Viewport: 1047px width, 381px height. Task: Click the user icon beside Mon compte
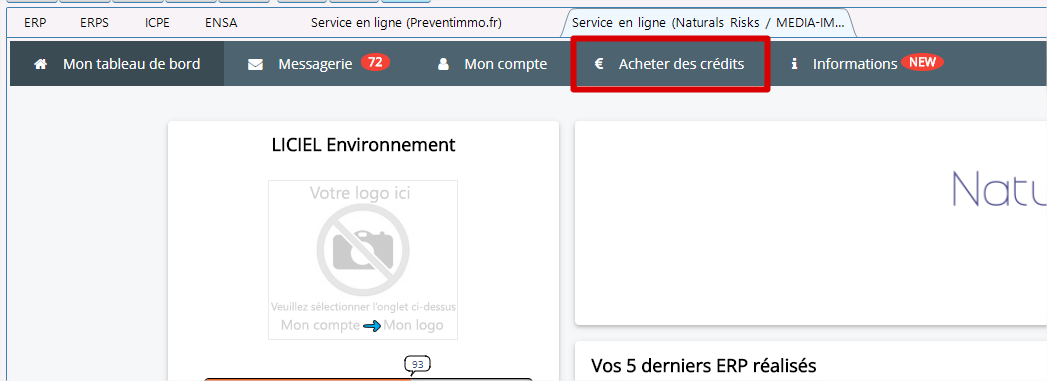pyautogui.click(x=442, y=65)
